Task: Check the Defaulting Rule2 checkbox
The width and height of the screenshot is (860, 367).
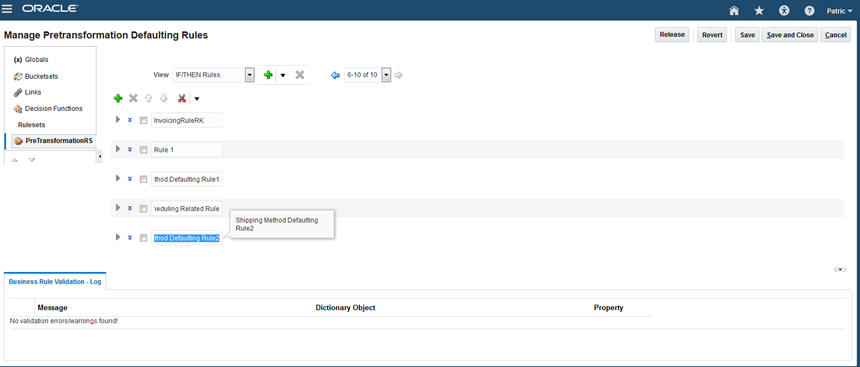Action: (143, 238)
